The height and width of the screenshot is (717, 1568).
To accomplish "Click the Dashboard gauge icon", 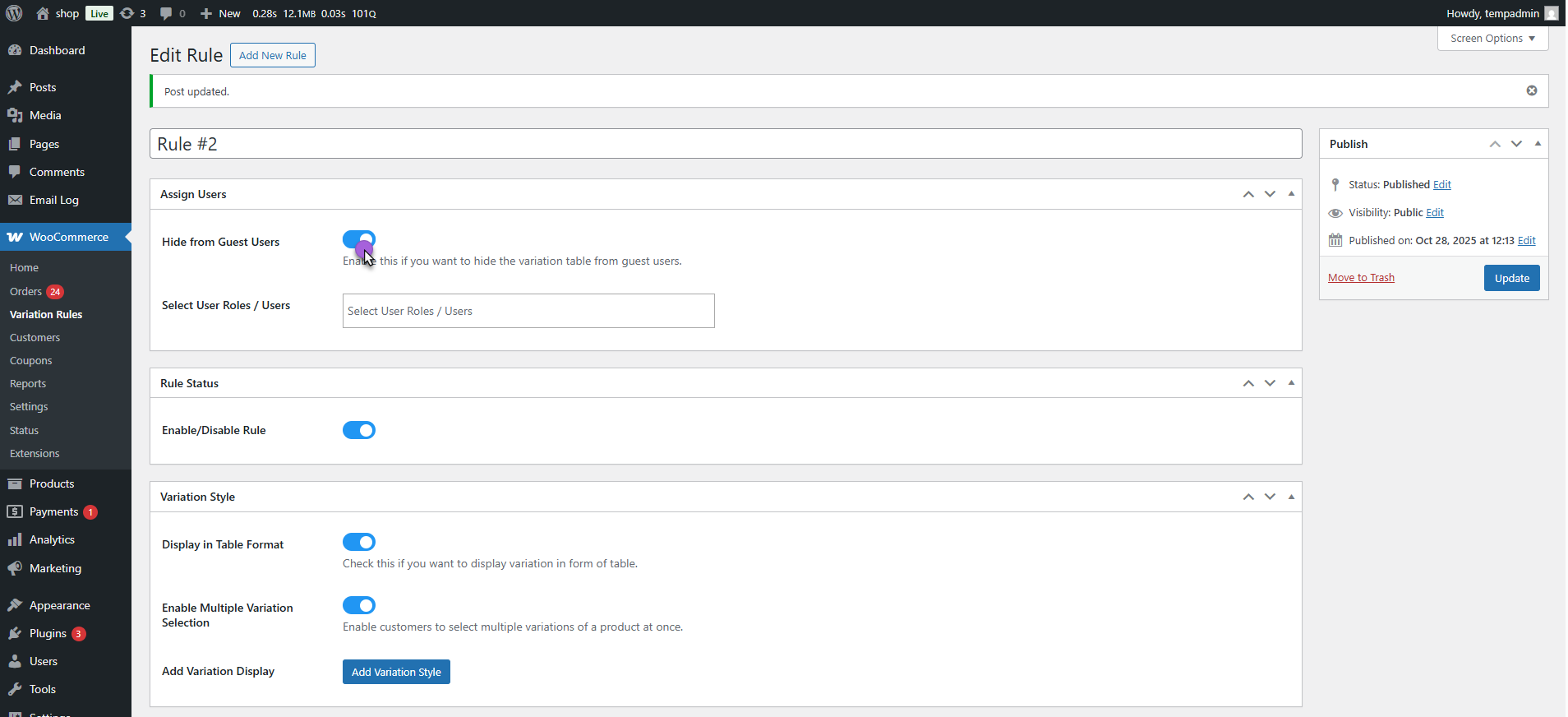I will point(15,50).
